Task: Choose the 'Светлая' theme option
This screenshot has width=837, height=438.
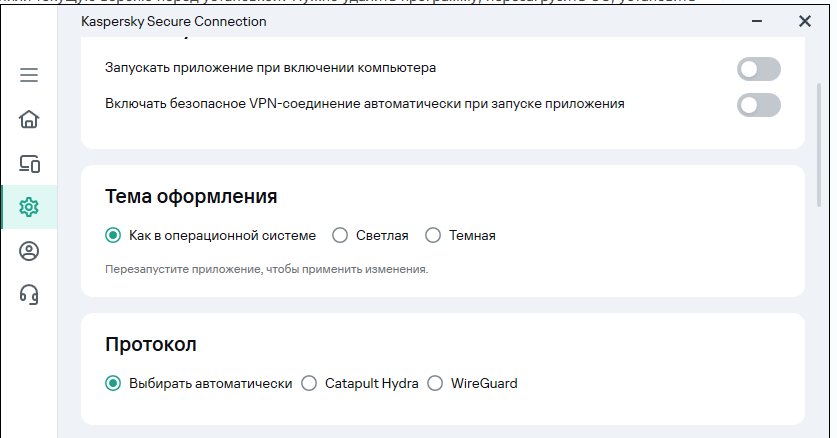Action: tap(340, 236)
